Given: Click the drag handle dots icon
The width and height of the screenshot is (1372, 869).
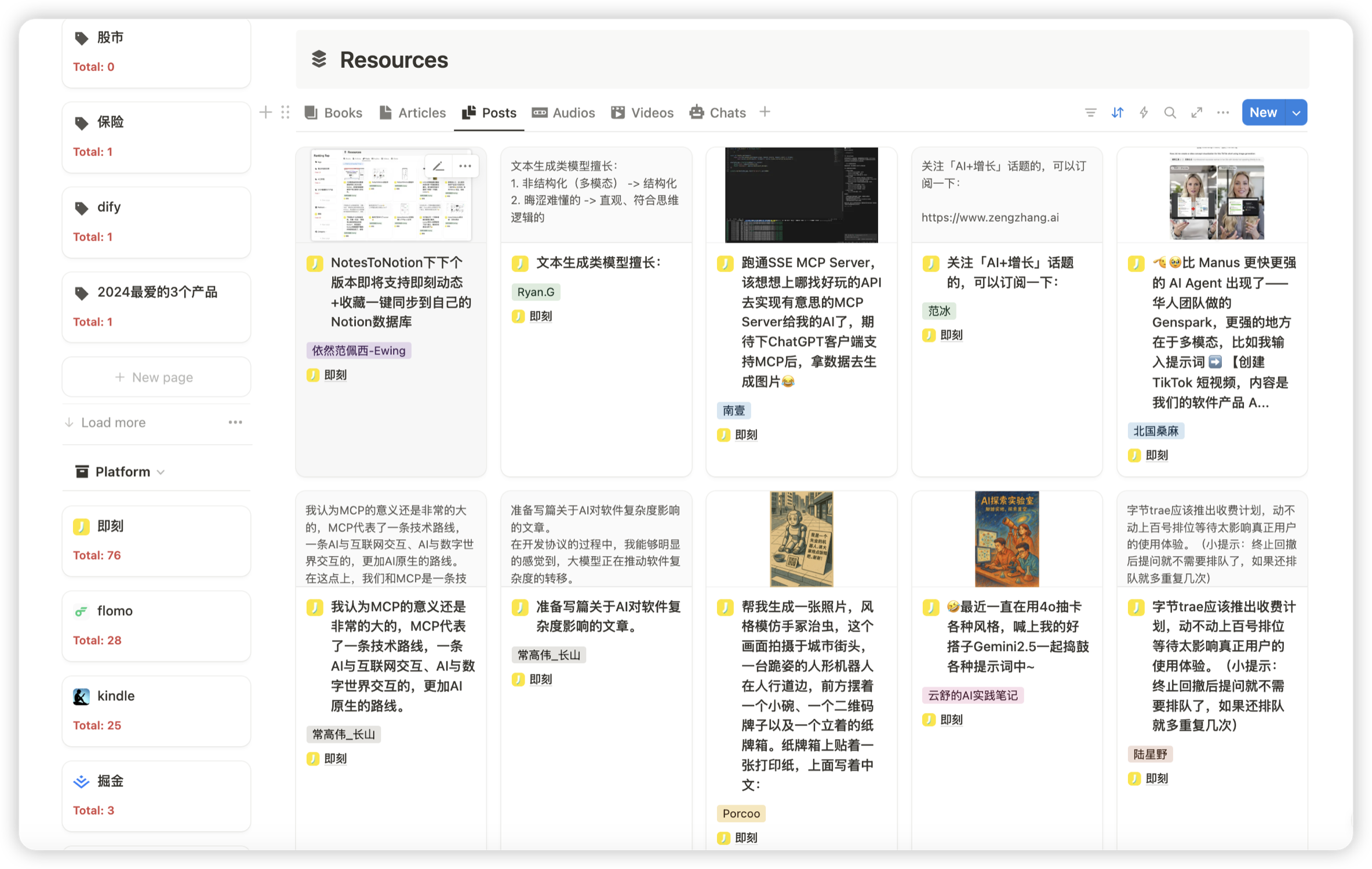Looking at the screenshot, I should 285,112.
